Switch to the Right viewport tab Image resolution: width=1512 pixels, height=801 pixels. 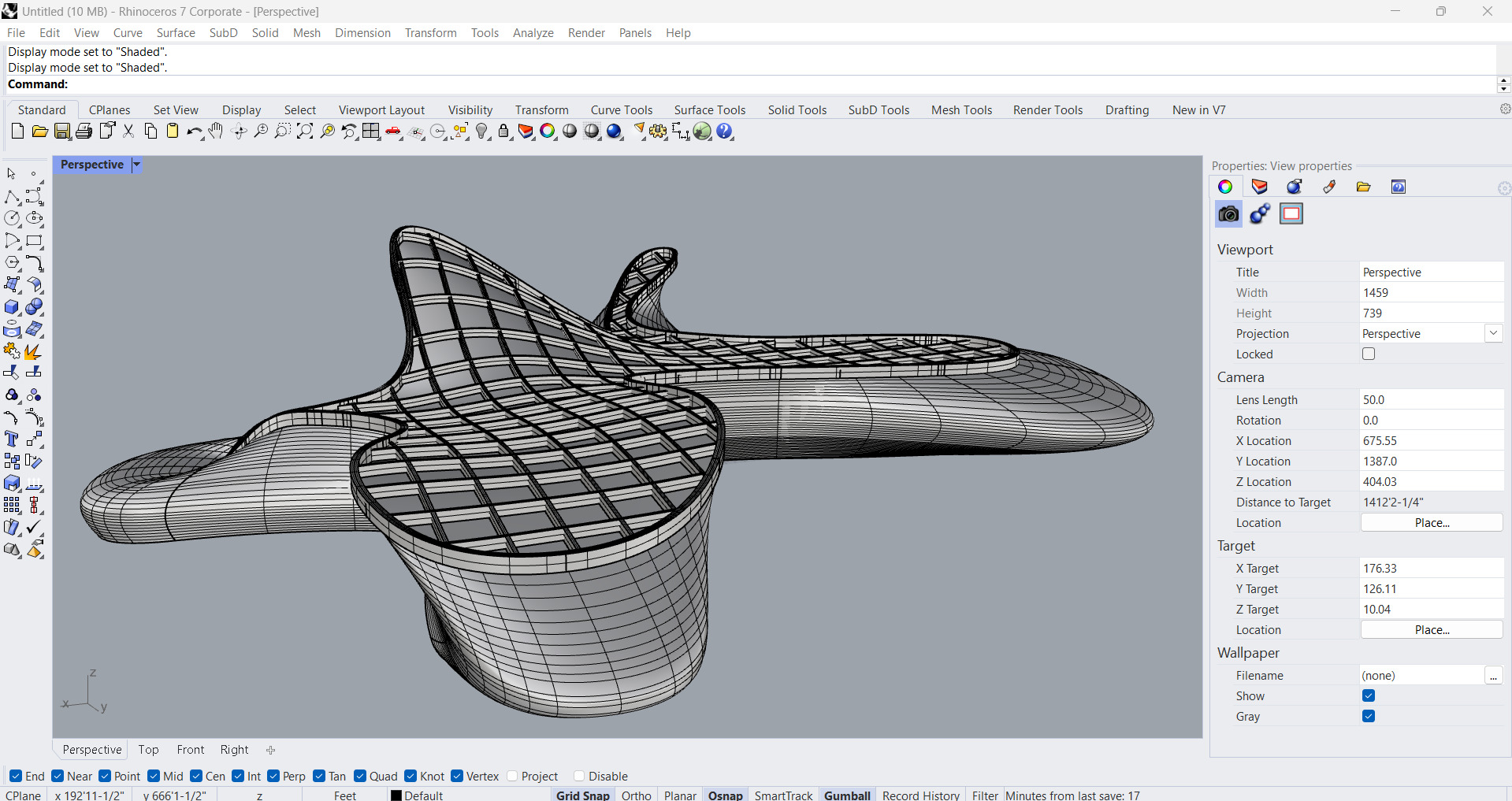[x=234, y=750]
